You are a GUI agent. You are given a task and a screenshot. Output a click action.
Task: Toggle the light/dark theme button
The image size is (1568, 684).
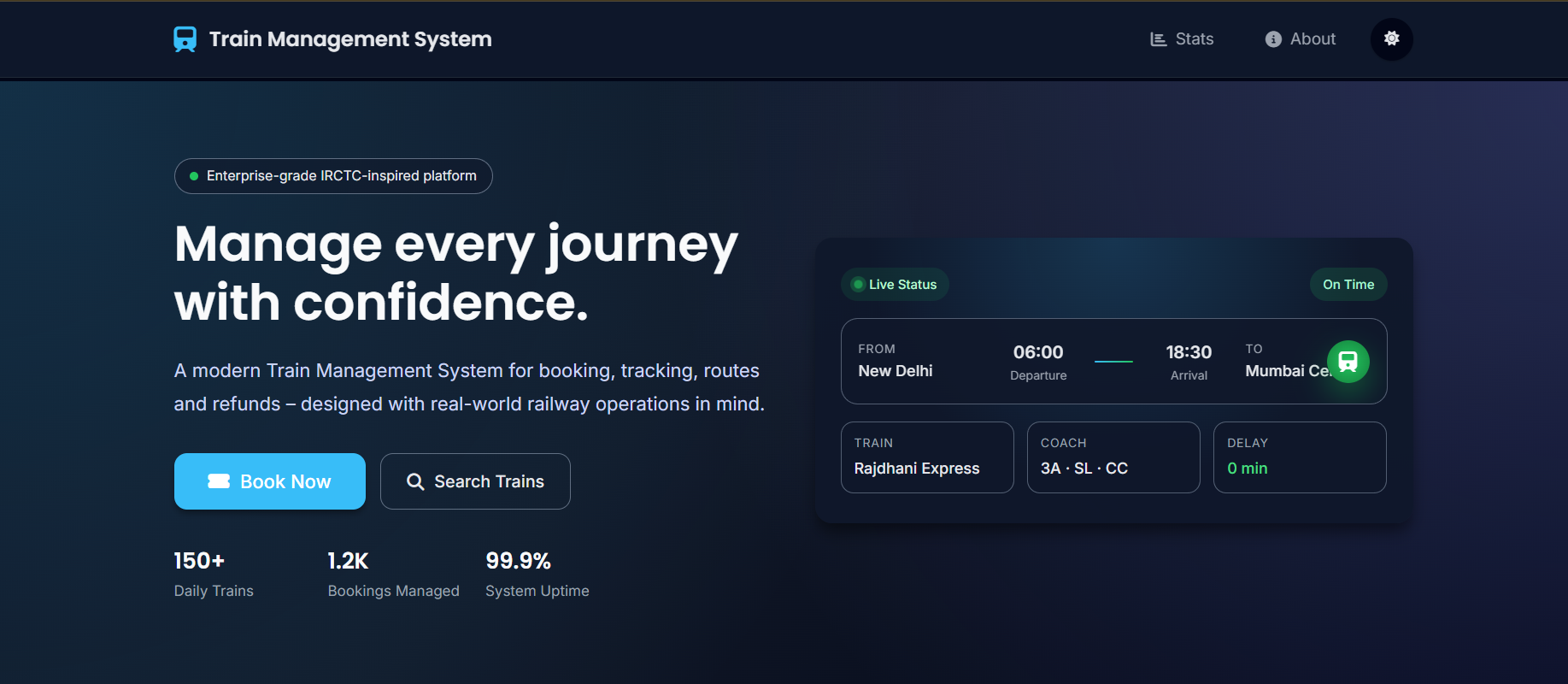pyautogui.click(x=1392, y=39)
